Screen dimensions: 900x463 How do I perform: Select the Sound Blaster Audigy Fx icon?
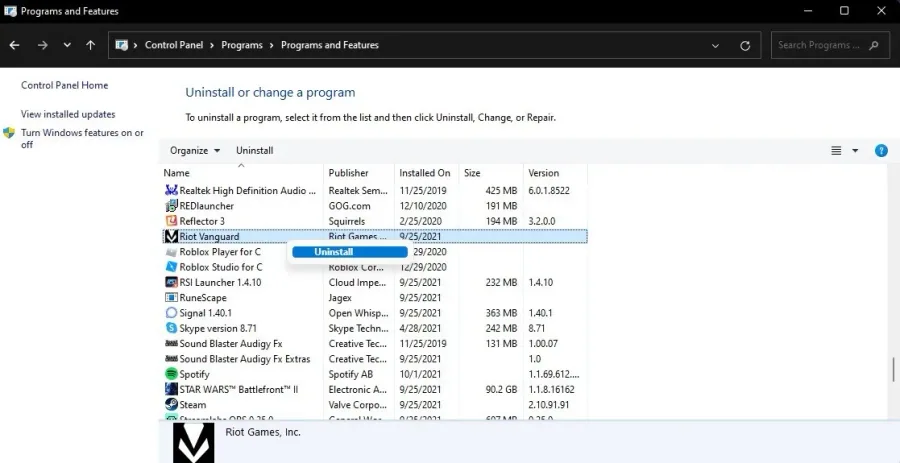tap(171, 344)
